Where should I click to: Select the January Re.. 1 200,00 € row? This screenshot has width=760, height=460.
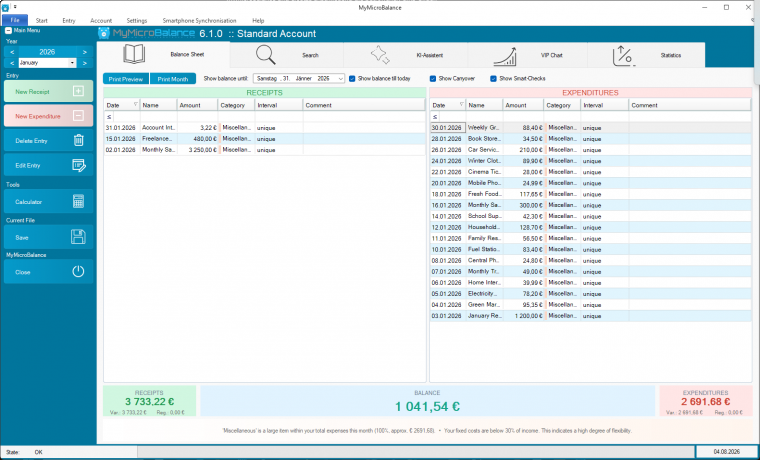coord(590,316)
